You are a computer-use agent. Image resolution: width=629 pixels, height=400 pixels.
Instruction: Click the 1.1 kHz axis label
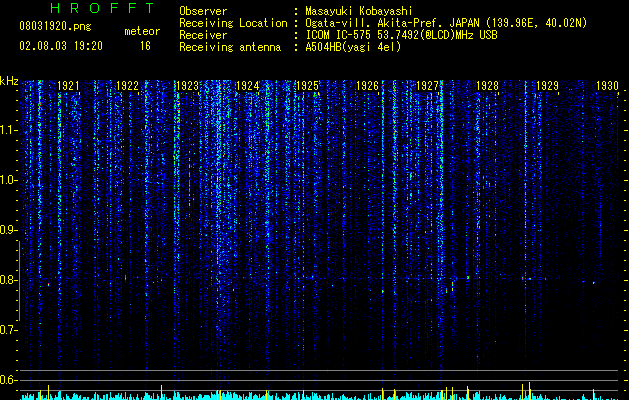(9, 130)
